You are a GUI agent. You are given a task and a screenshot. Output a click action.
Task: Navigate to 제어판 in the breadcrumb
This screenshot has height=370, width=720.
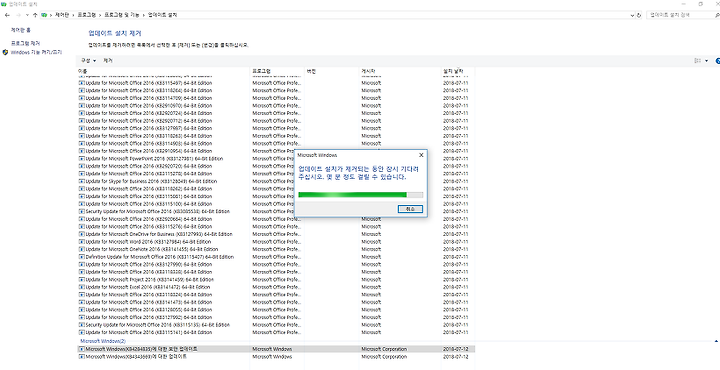point(62,15)
